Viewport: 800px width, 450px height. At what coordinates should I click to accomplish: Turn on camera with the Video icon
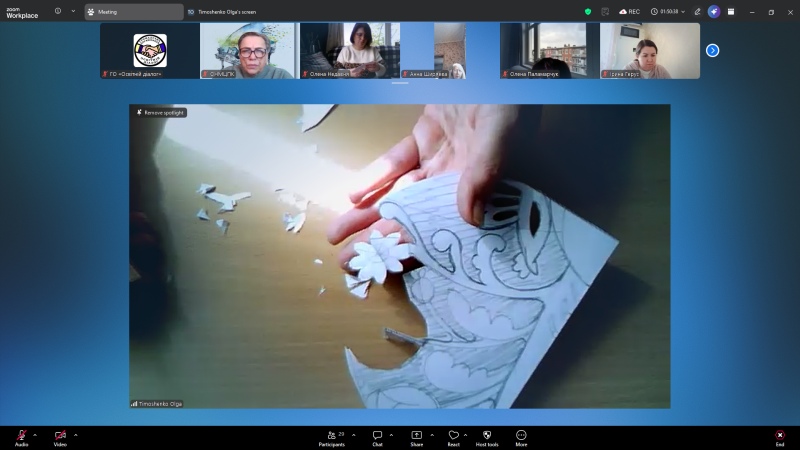60,436
